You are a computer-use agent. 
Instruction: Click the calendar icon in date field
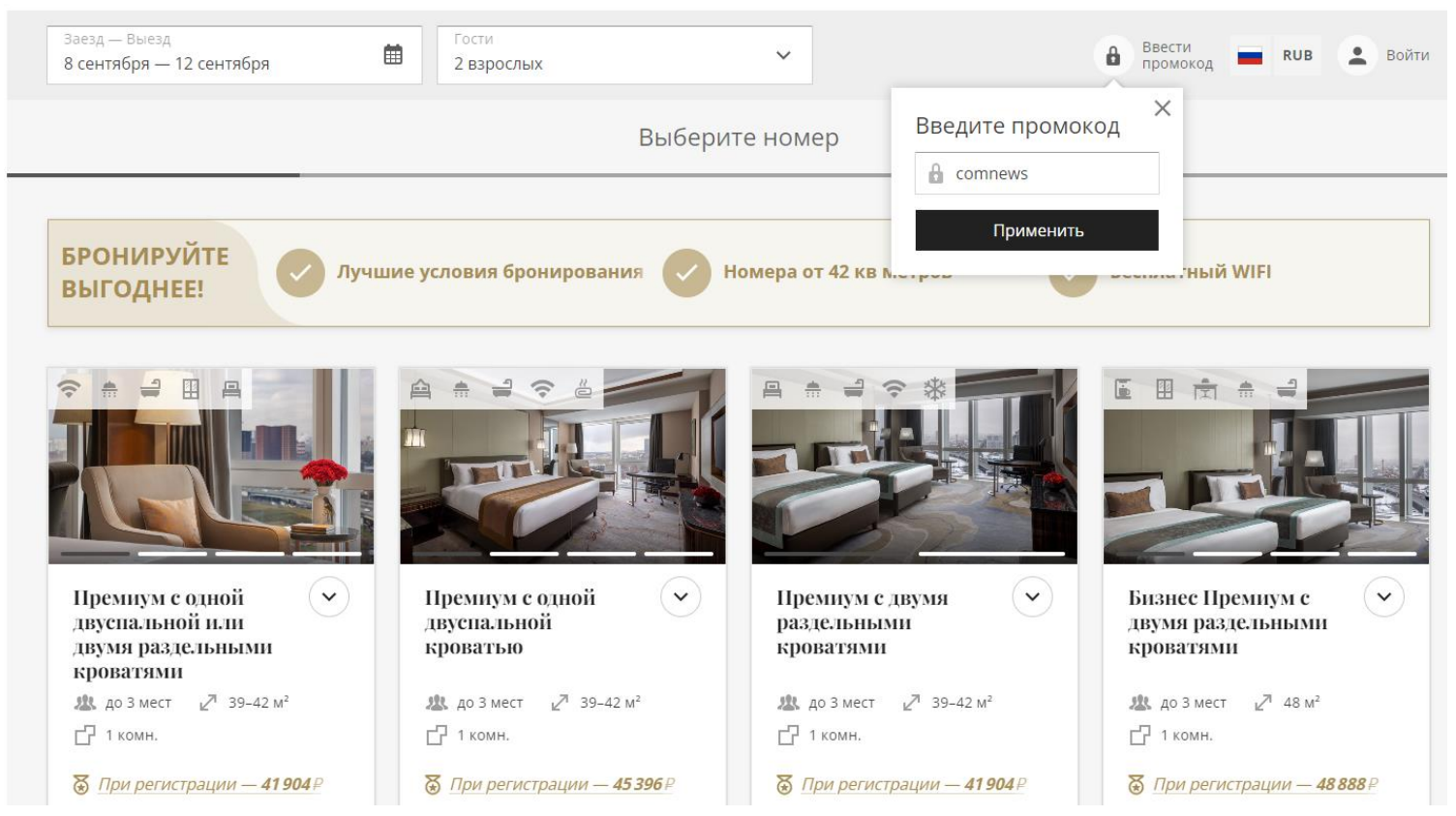[392, 55]
